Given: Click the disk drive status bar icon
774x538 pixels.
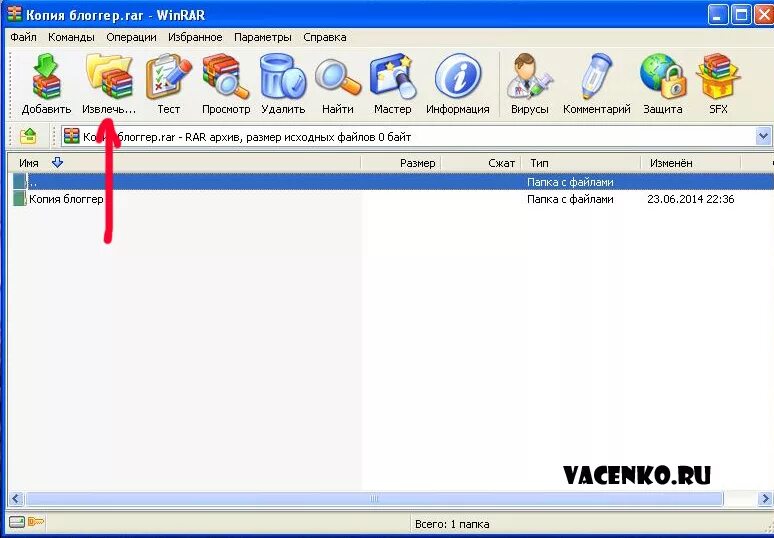Looking at the screenshot, I should click(16, 522).
